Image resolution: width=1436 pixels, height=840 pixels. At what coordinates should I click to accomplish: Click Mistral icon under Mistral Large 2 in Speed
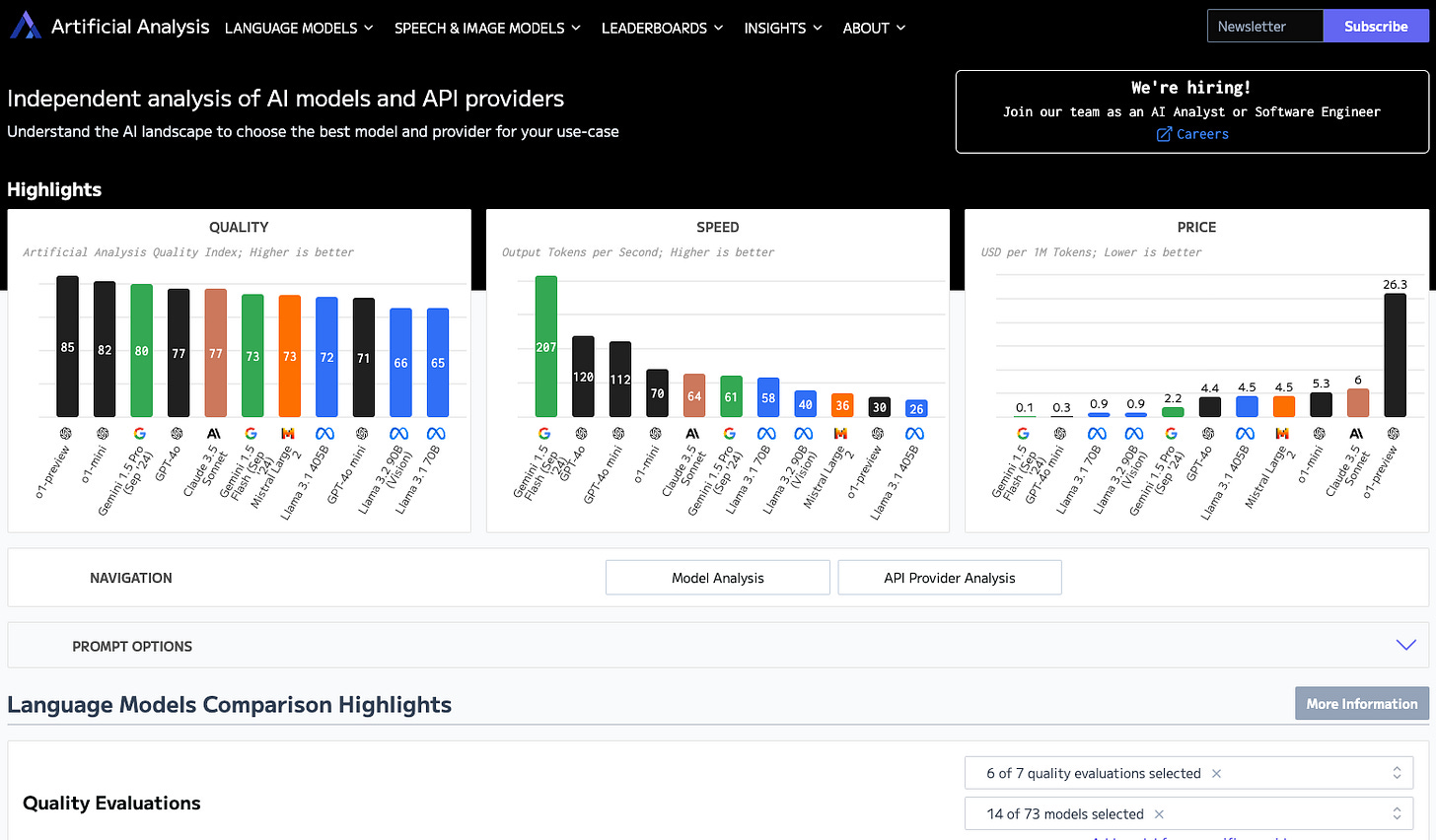click(x=840, y=434)
